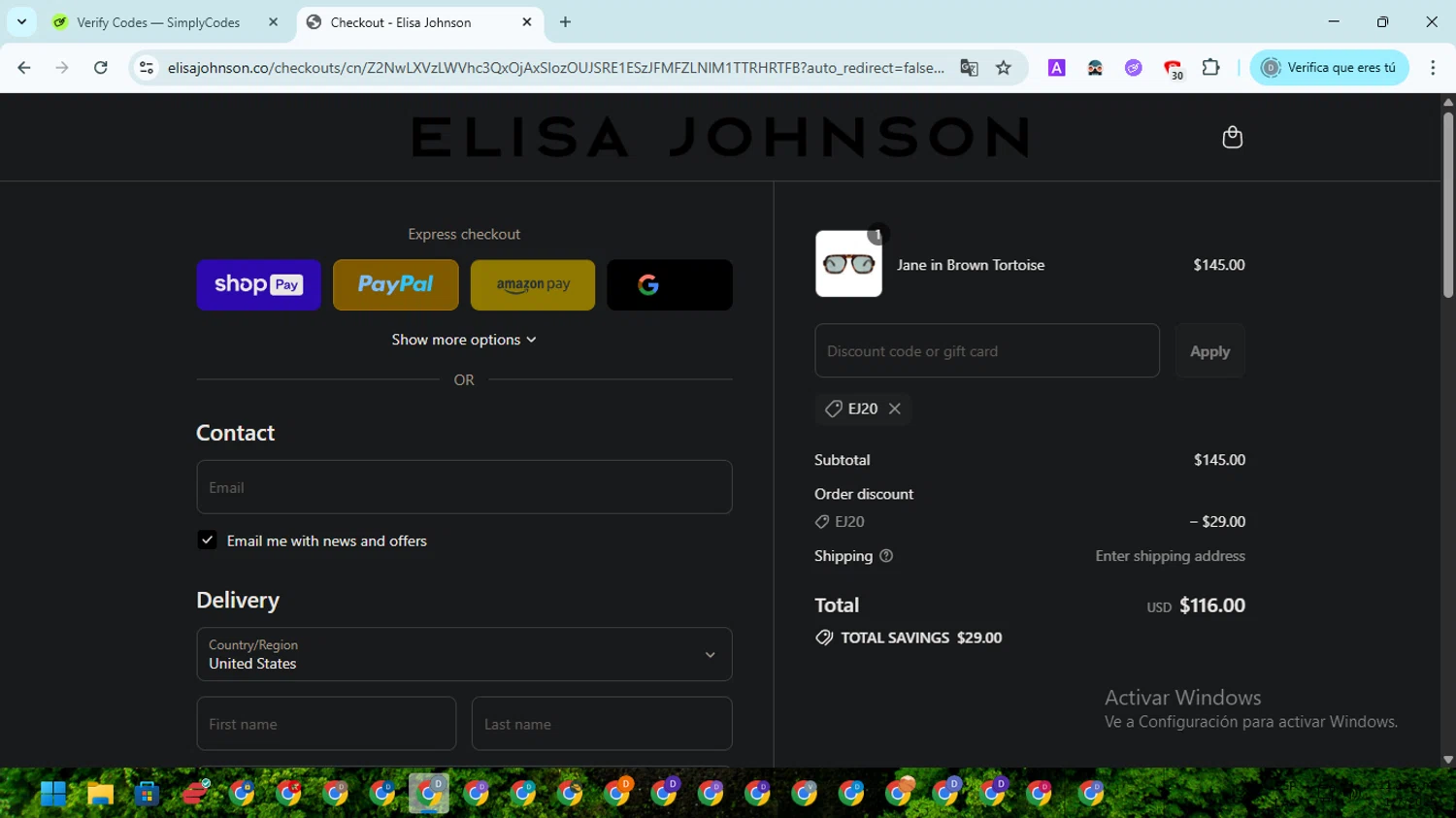Open the Extensions puzzle menu
This screenshot has width=1456, height=818.
click(1210, 67)
